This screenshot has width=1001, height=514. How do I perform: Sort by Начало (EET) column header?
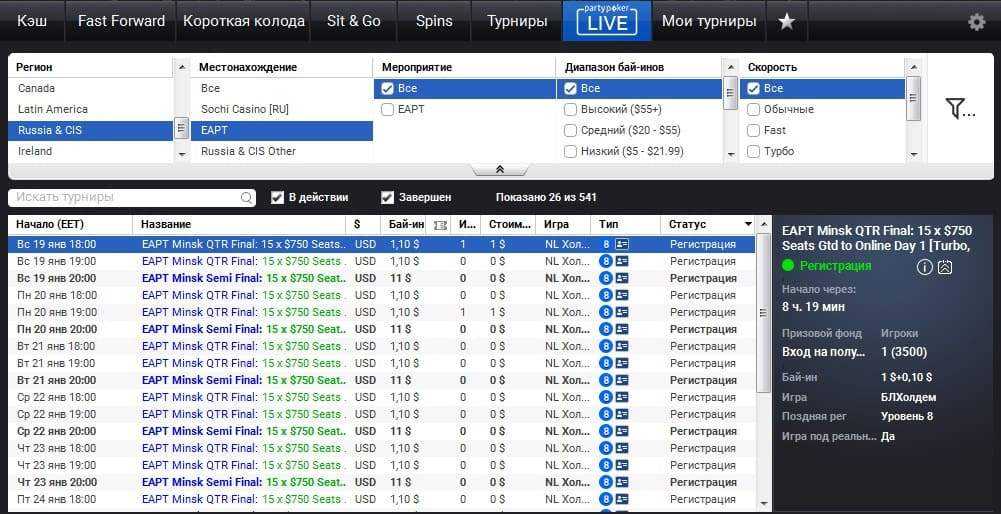click(70, 225)
